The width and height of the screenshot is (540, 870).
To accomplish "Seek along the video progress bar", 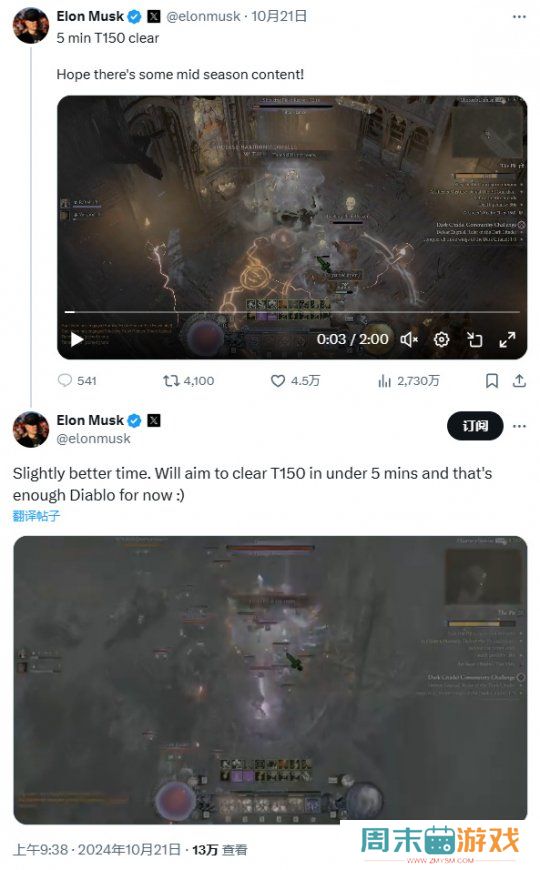I will pos(292,312).
